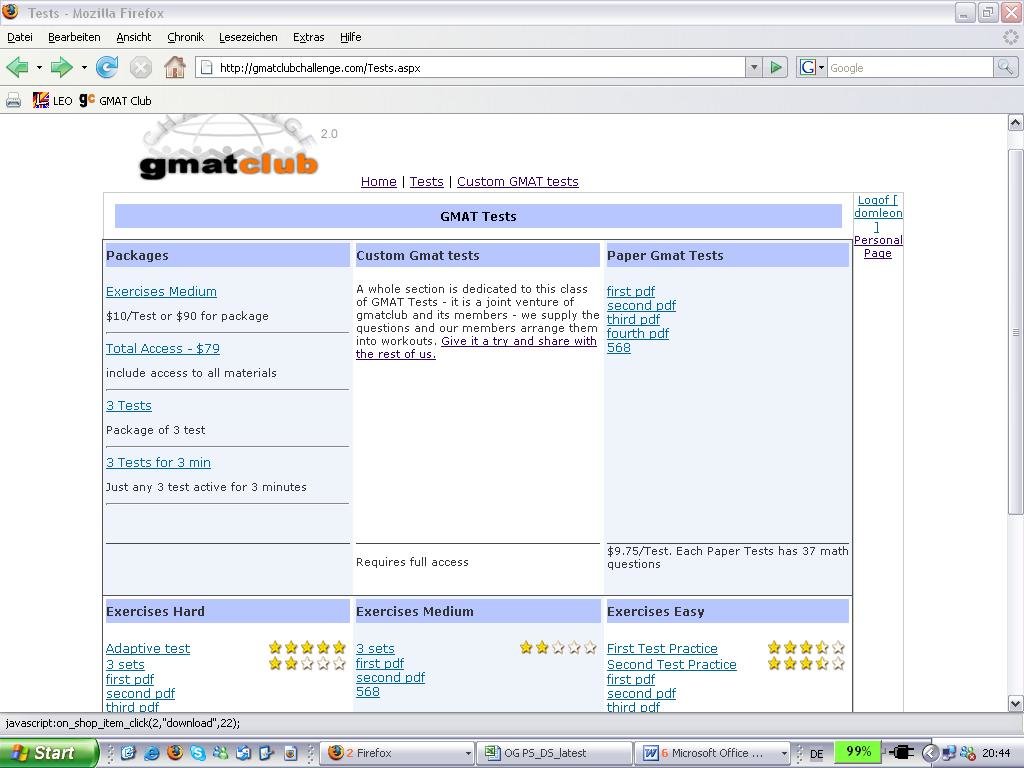The image size is (1024, 768).
Task: Click the Logof [domleon] link
Action: [878, 213]
